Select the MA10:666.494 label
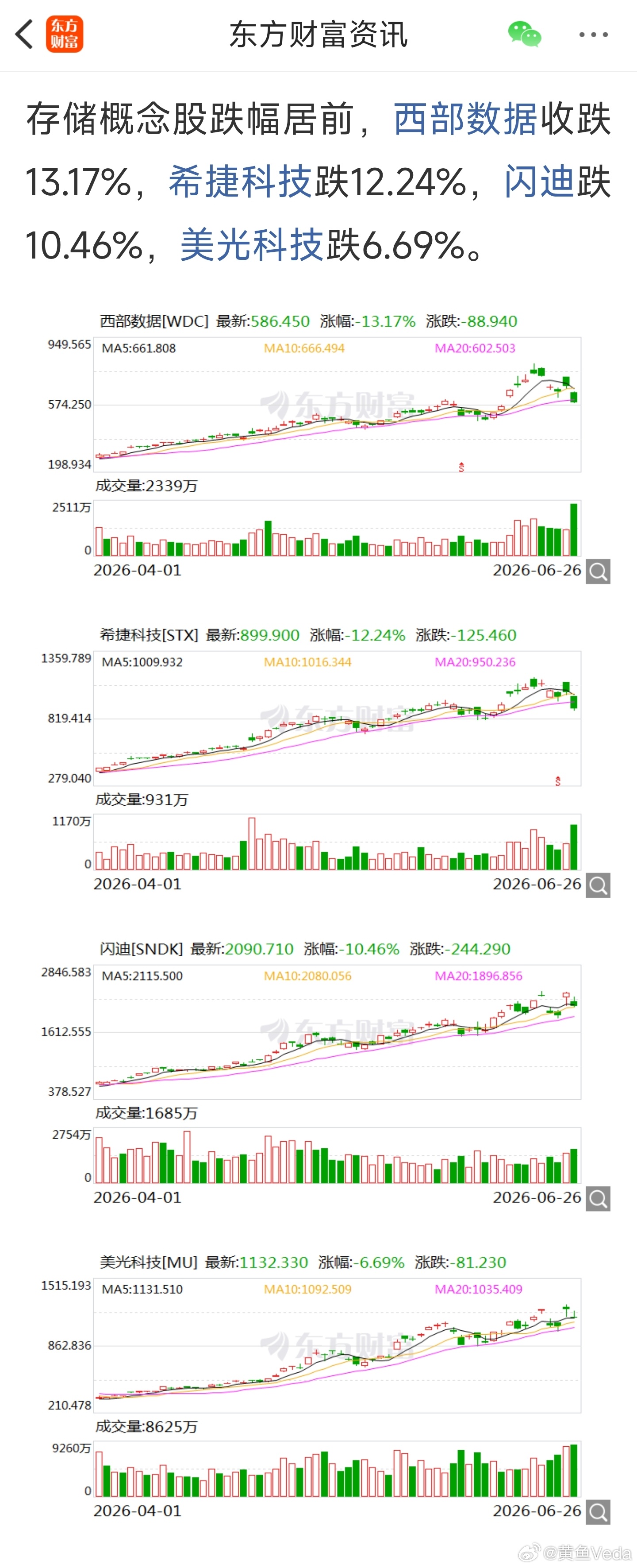This screenshot has width=637, height=1568. click(304, 348)
